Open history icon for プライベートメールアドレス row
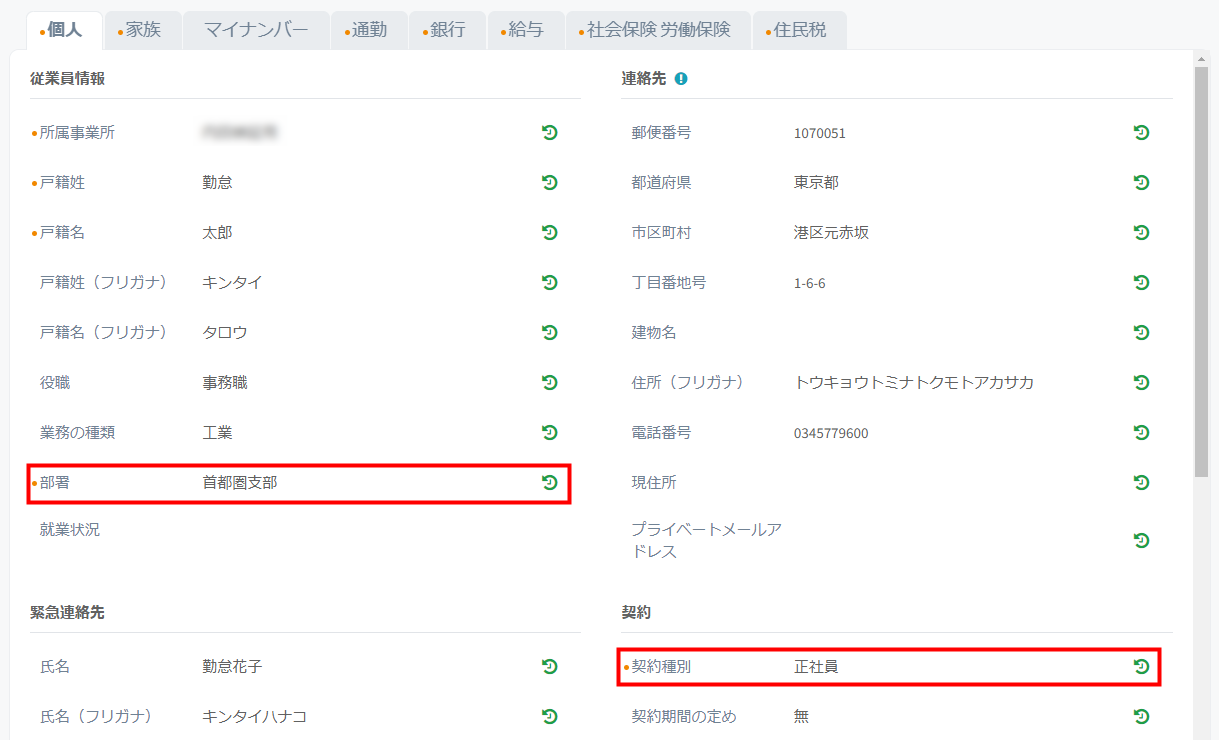Viewport: 1219px width, 740px height. pyautogui.click(x=1141, y=540)
